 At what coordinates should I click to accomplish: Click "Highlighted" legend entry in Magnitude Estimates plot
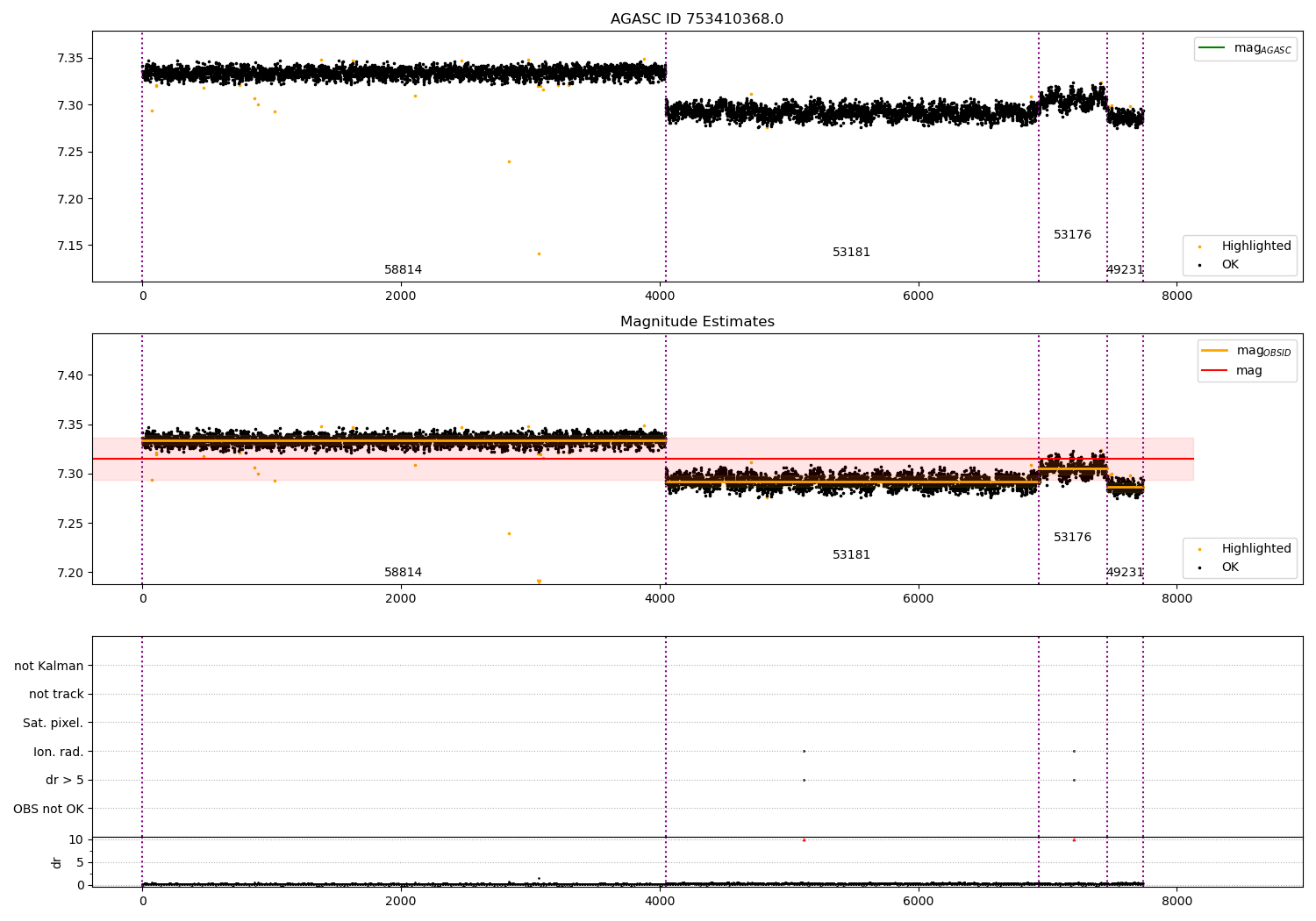[1244, 549]
